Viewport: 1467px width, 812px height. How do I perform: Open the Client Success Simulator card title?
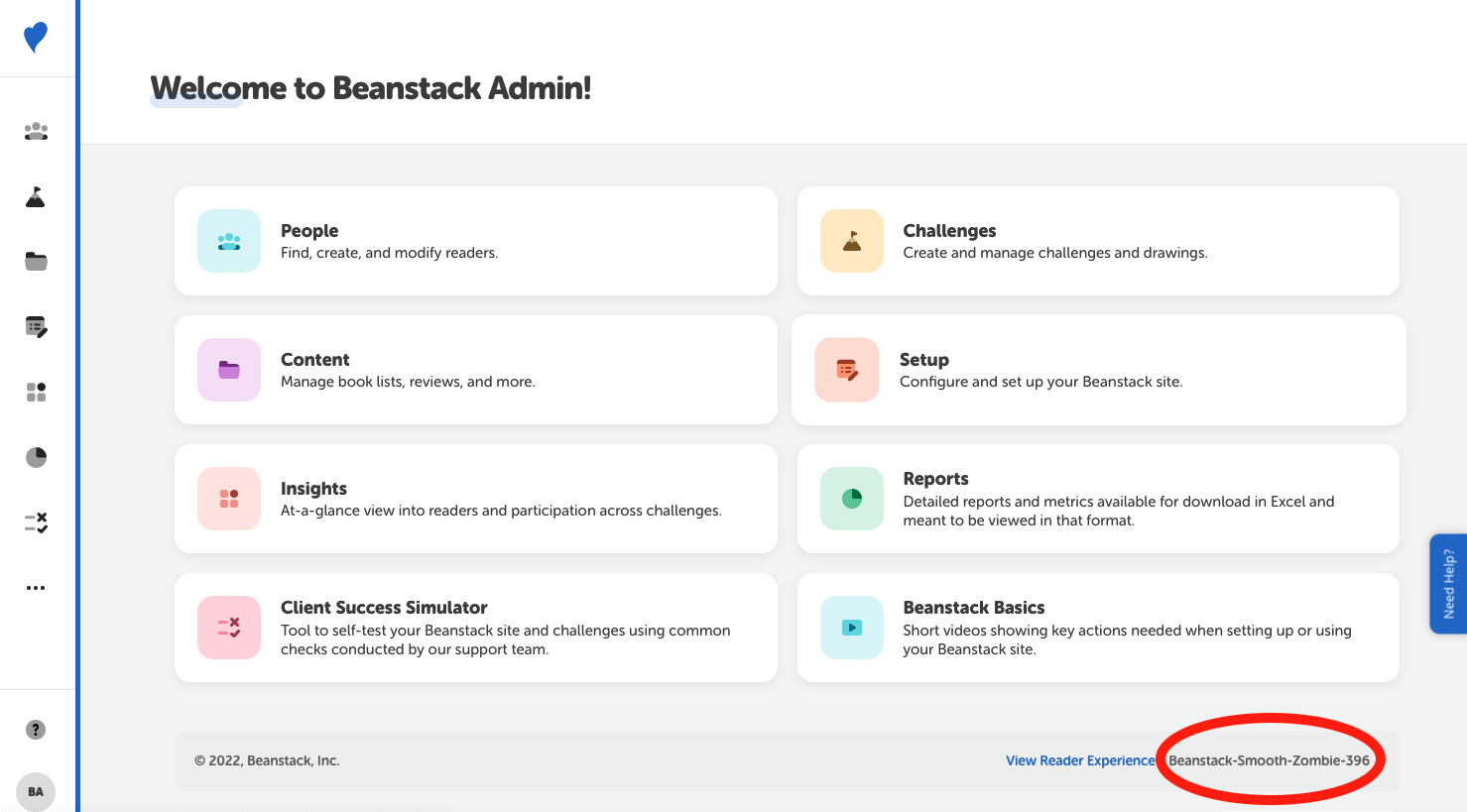[384, 607]
